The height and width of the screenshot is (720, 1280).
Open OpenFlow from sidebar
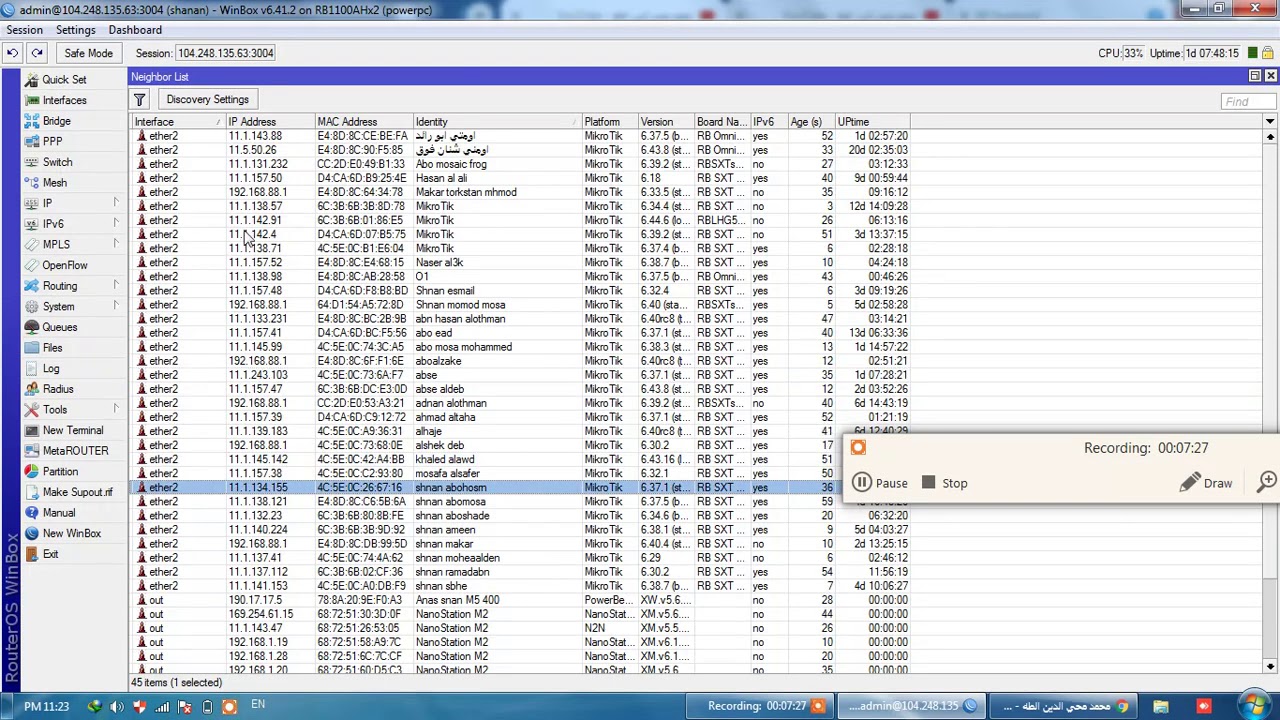tap(64, 265)
